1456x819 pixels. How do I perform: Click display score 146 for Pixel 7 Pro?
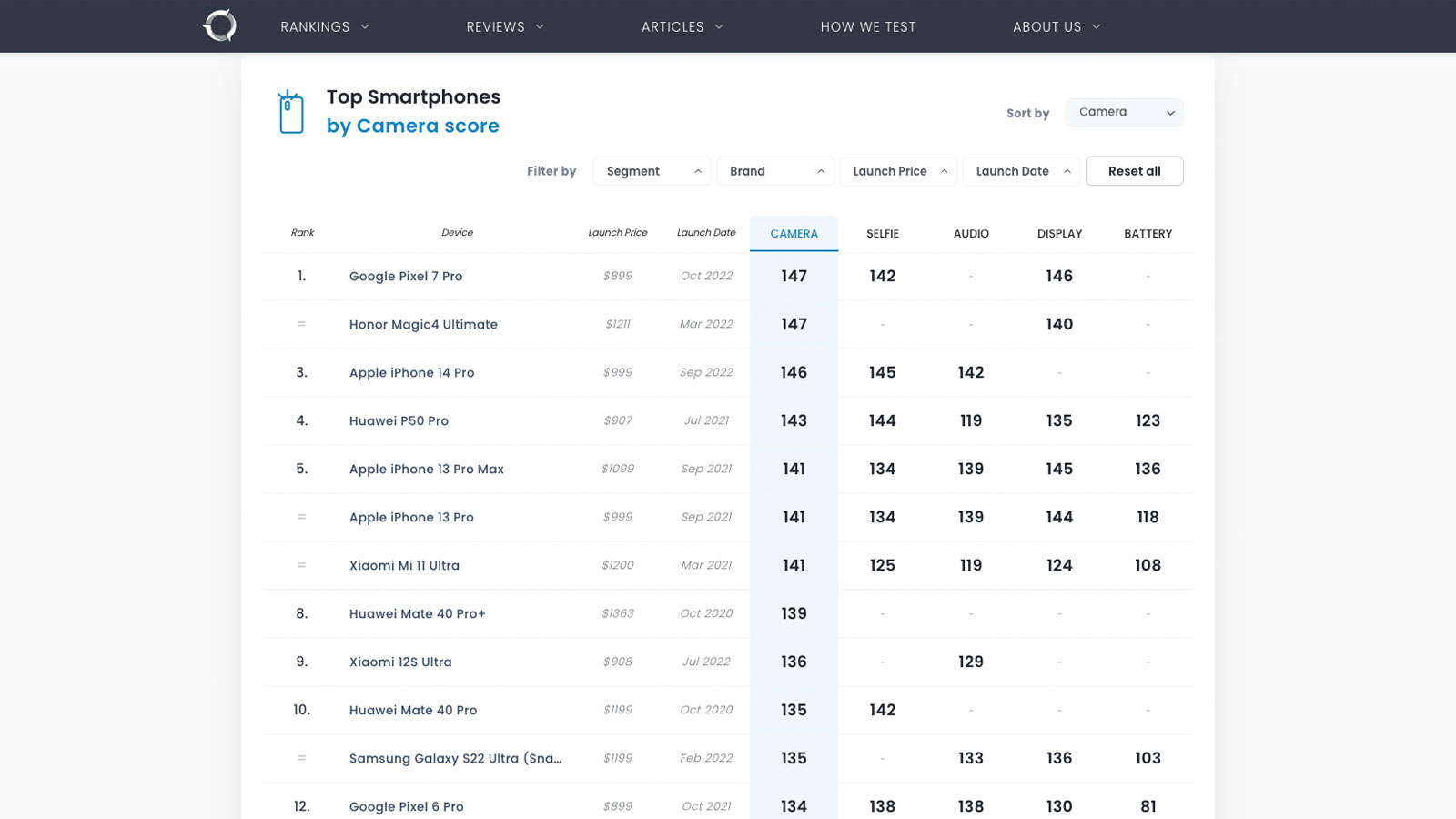click(1059, 277)
